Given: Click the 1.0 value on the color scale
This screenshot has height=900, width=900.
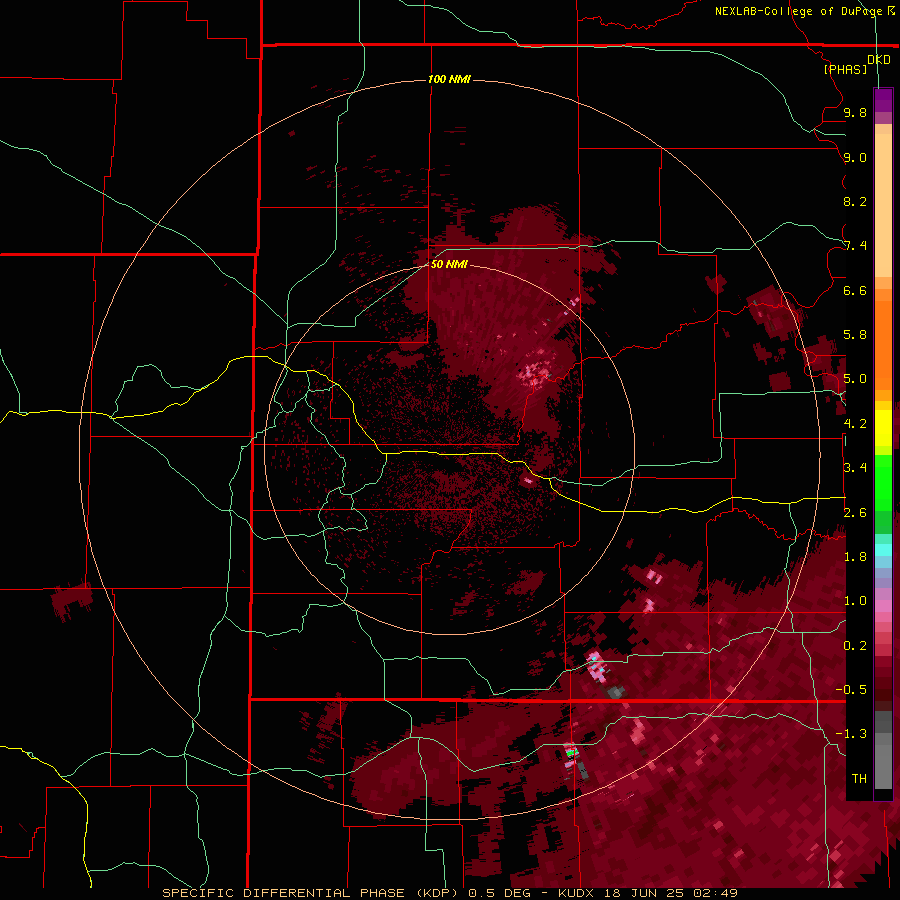Looking at the screenshot, I should coord(855,601).
